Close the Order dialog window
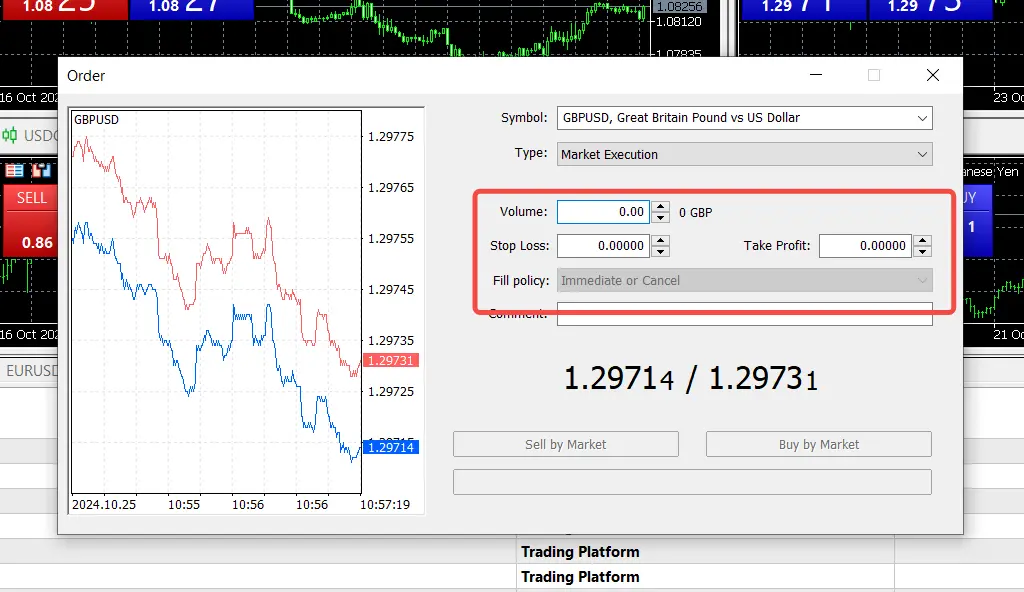 click(933, 76)
